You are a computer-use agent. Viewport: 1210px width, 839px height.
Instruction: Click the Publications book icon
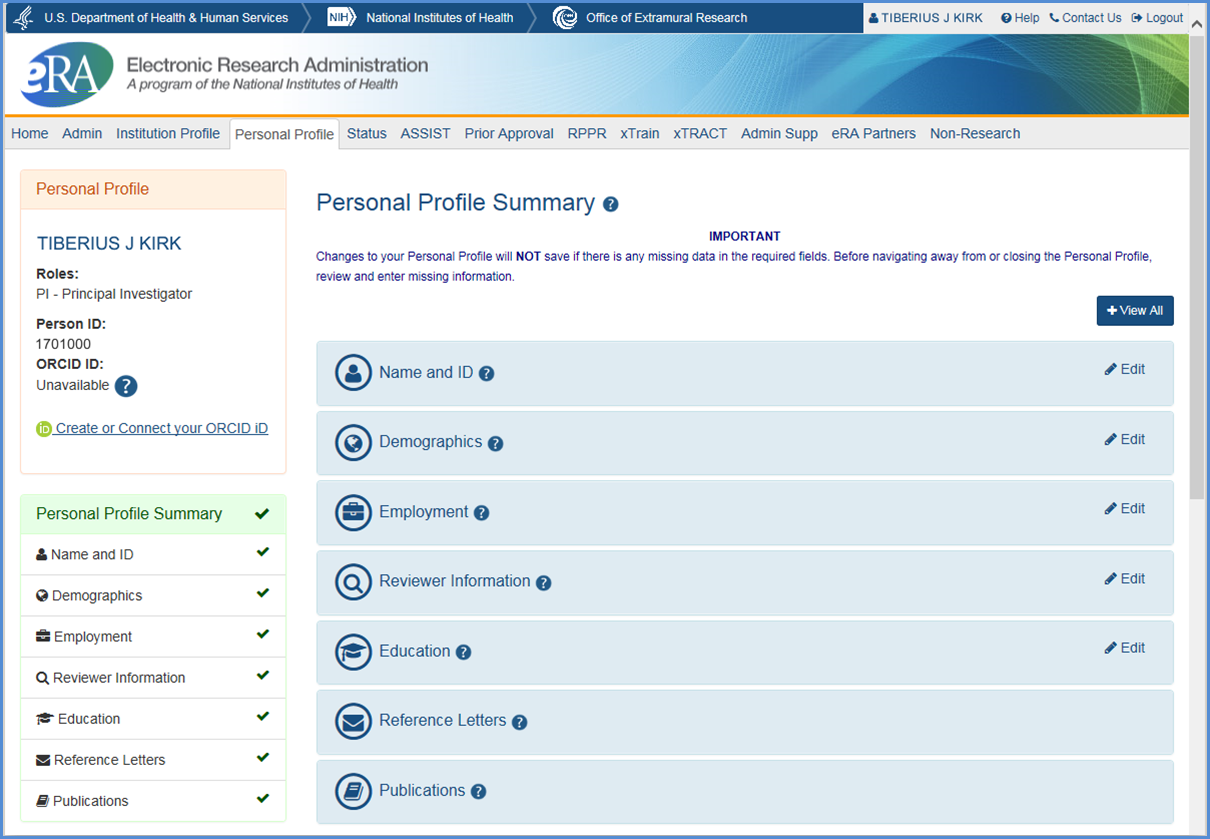click(x=353, y=791)
